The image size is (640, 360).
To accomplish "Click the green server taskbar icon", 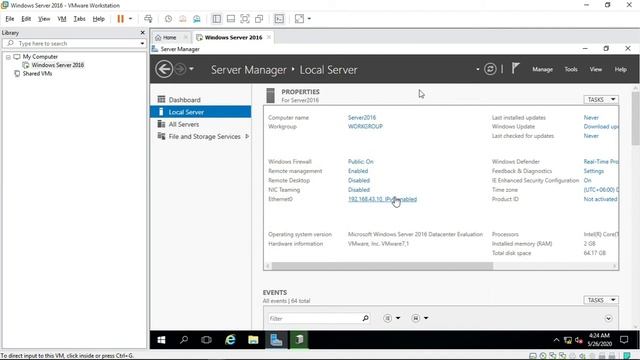I will tap(300, 340).
